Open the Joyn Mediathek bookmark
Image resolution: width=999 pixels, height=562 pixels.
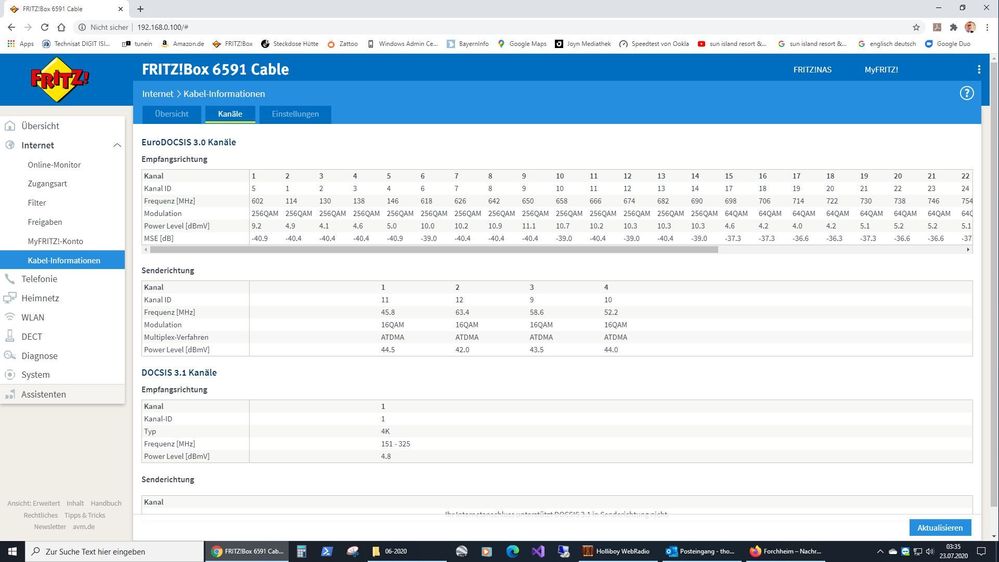pyautogui.click(x=582, y=44)
